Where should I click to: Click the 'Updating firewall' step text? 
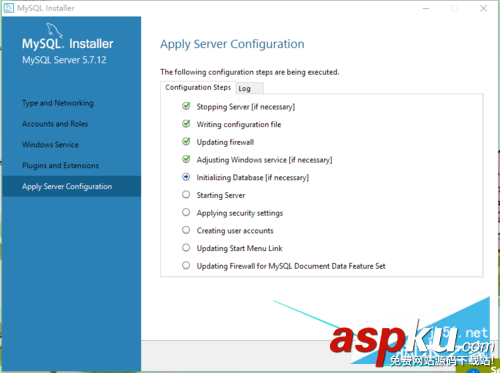tap(225, 142)
